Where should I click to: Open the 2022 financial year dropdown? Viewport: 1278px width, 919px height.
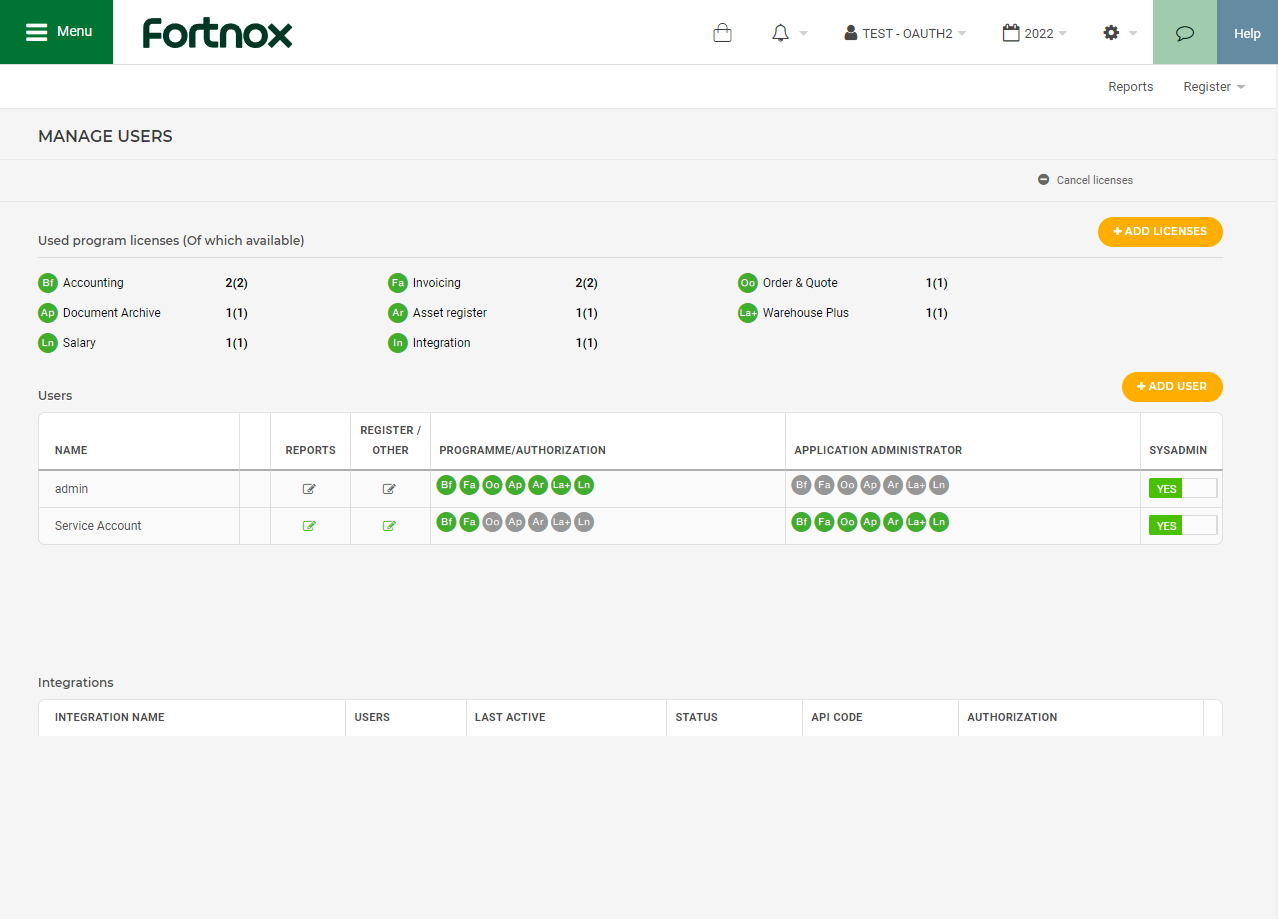point(1035,33)
